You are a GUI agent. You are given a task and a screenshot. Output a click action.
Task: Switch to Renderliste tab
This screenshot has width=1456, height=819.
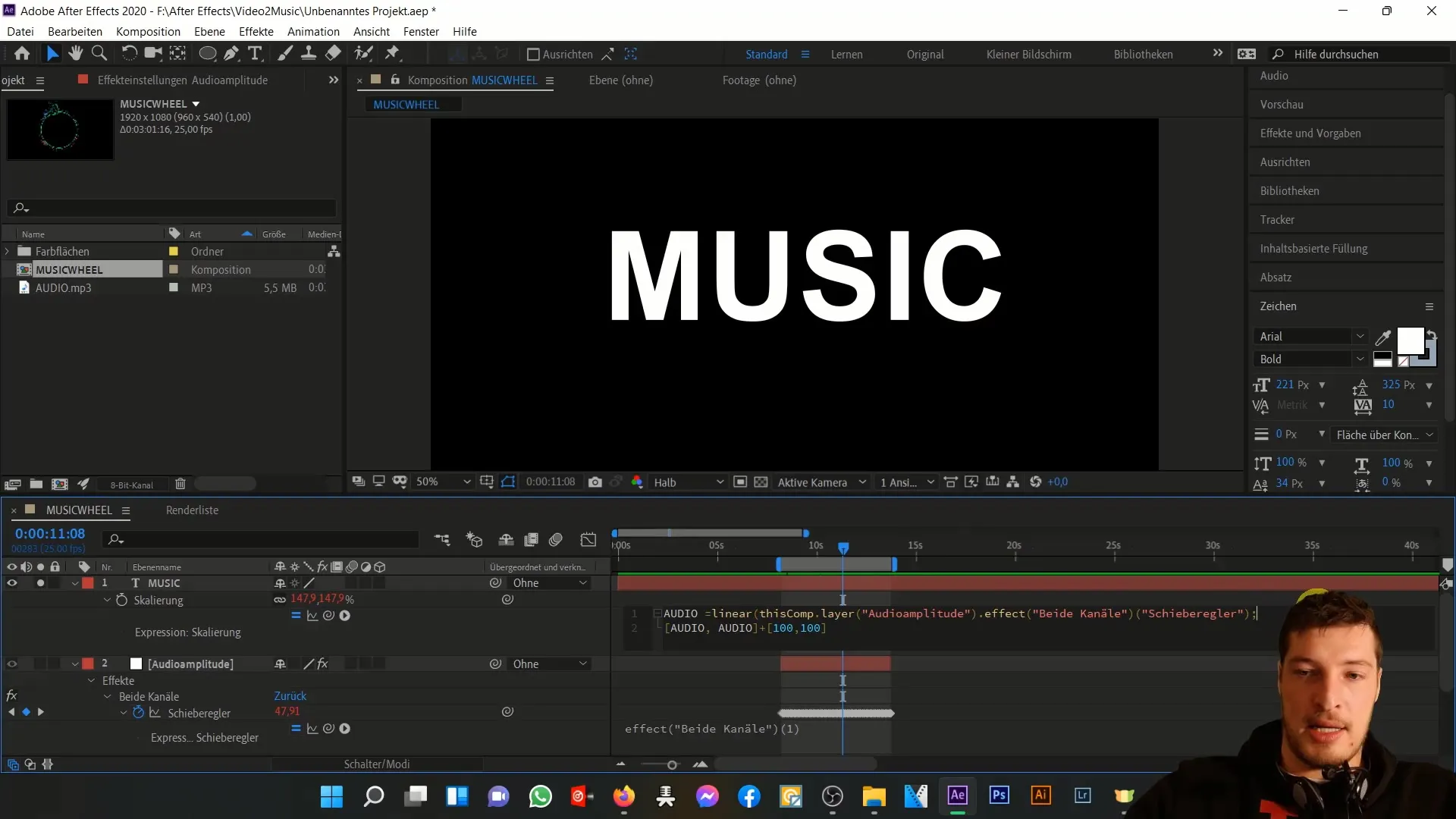(x=192, y=510)
